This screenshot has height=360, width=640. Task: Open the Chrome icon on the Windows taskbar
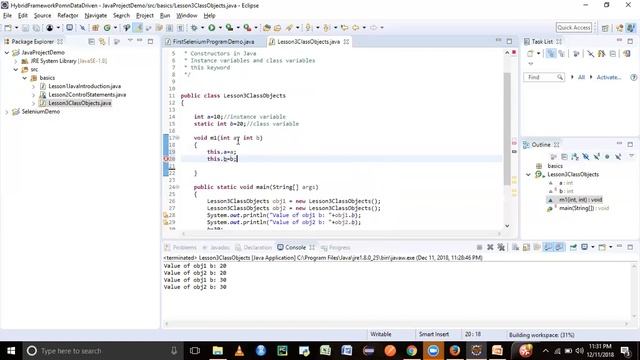point(411,351)
